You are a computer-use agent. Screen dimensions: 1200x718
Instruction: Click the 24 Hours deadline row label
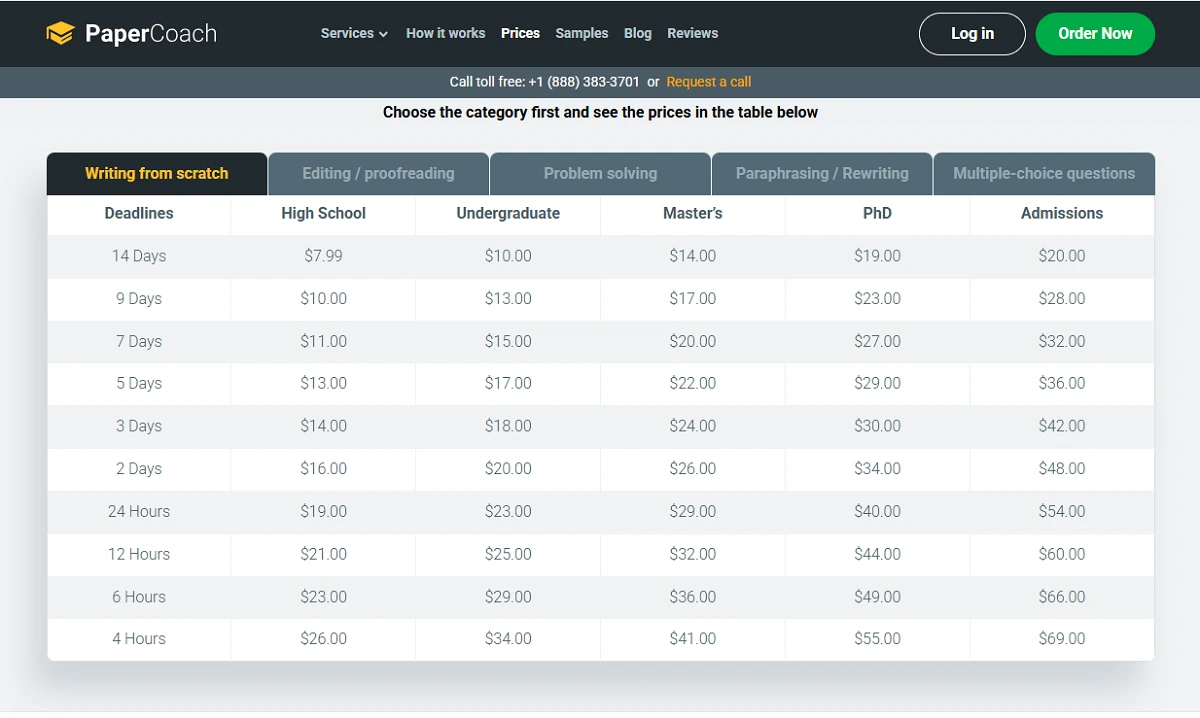(x=139, y=511)
